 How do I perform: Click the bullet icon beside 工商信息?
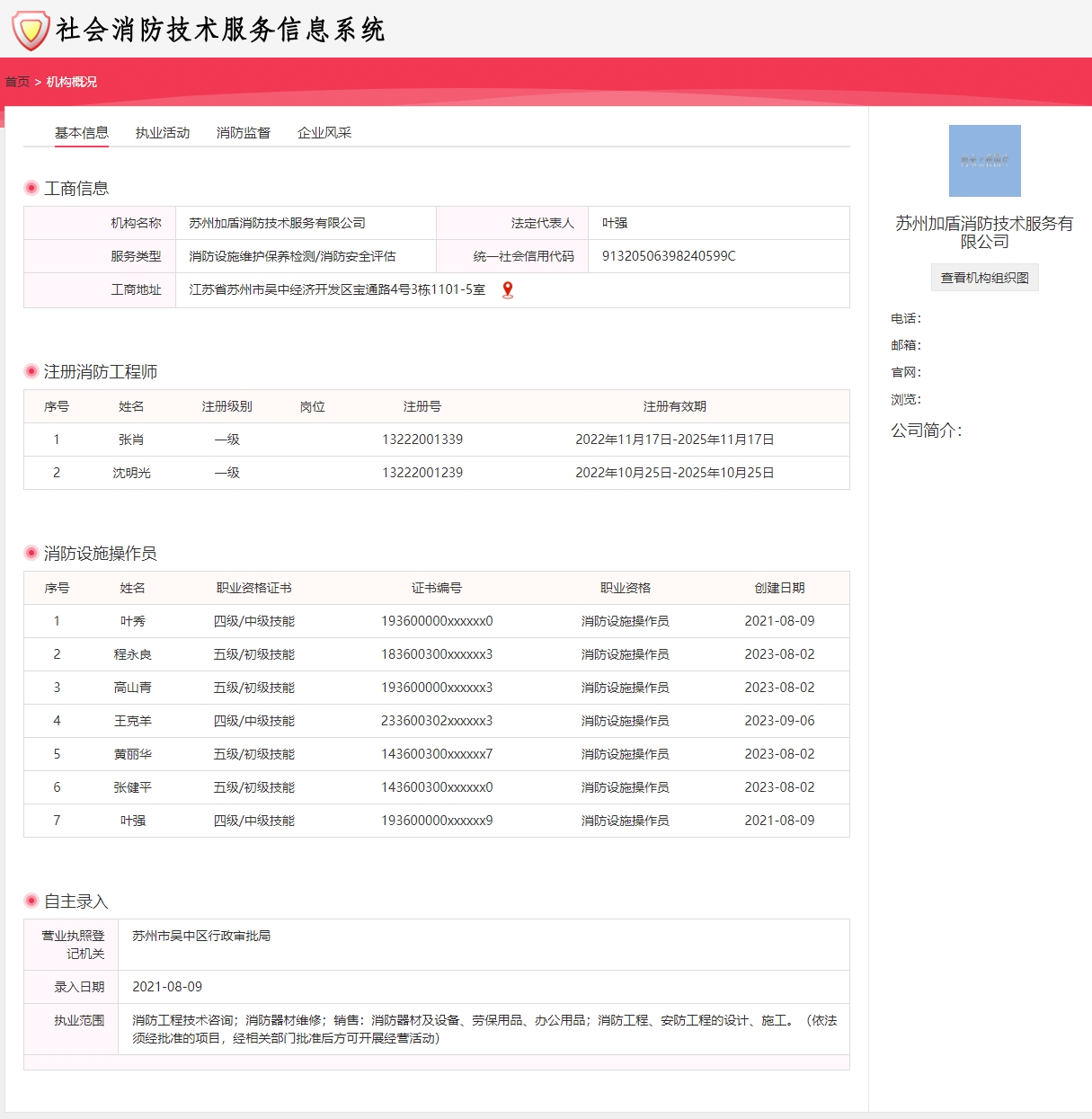pyautogui.click(x=31, y=188)
